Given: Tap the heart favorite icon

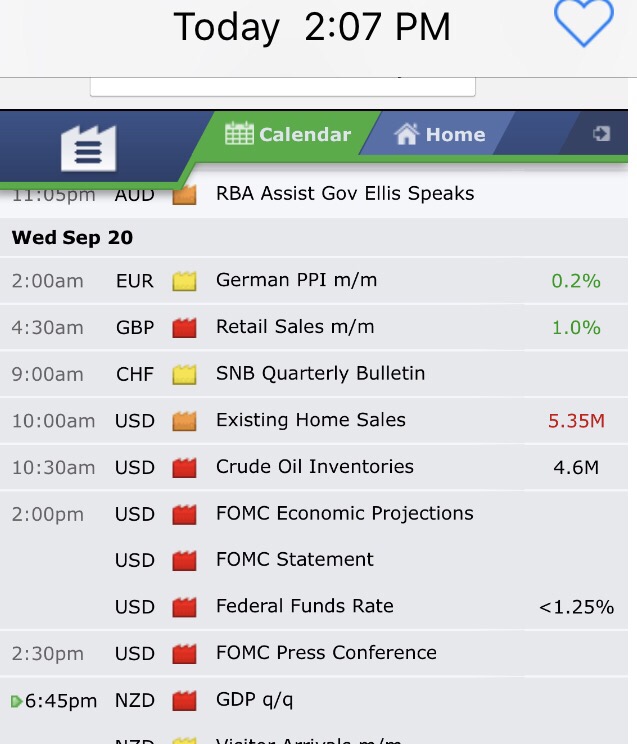Looking at the screenshot, I should pos(583,23).
